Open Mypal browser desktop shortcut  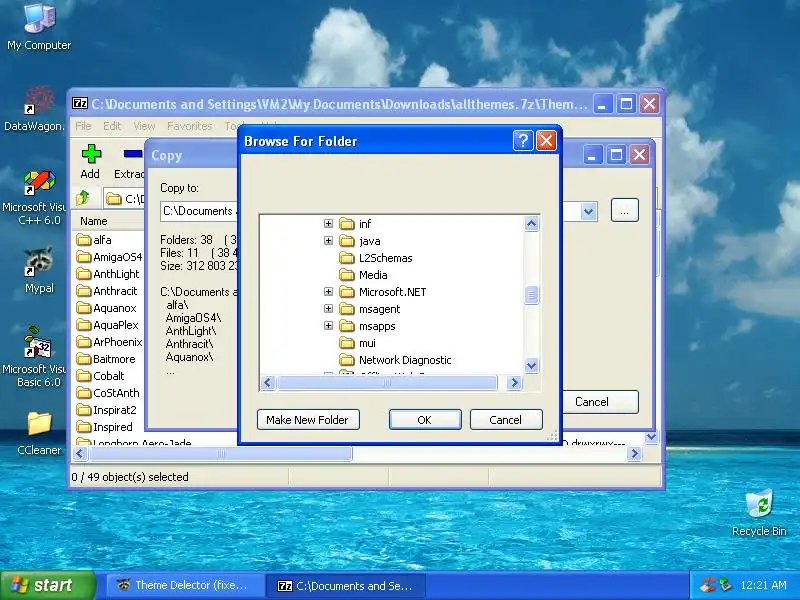coord(39,270)
